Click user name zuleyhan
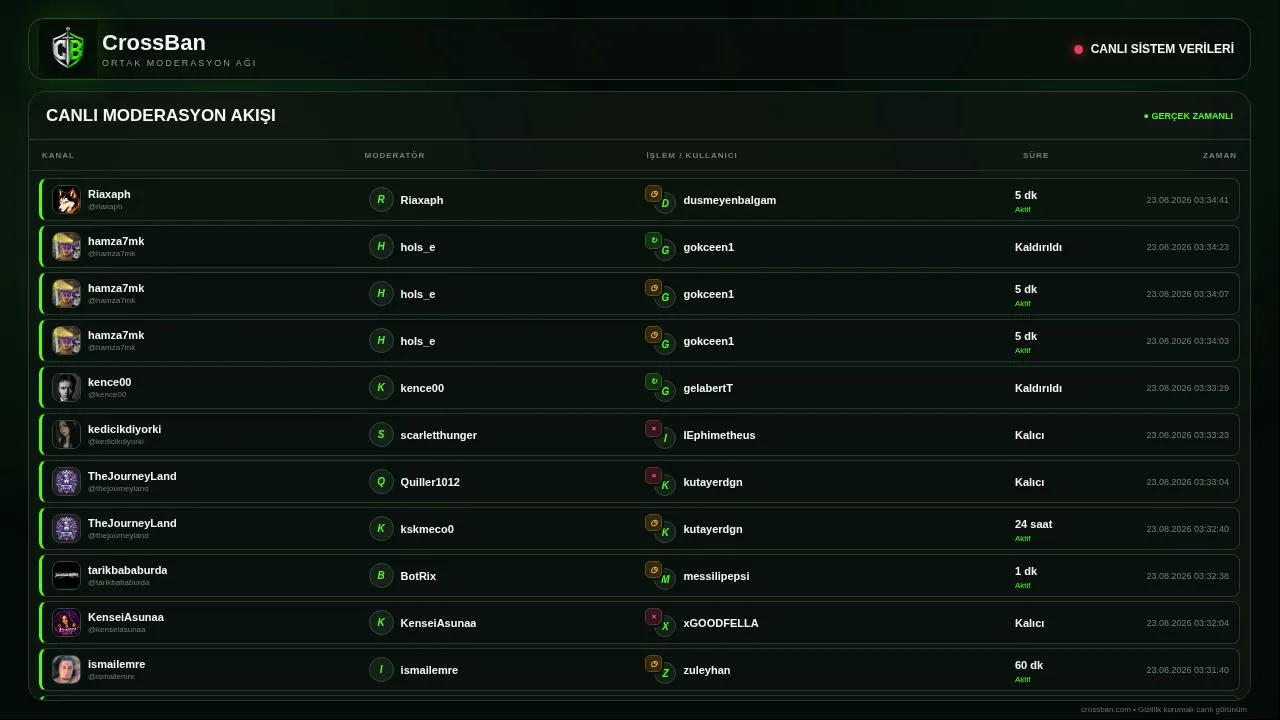 [706, 670]
